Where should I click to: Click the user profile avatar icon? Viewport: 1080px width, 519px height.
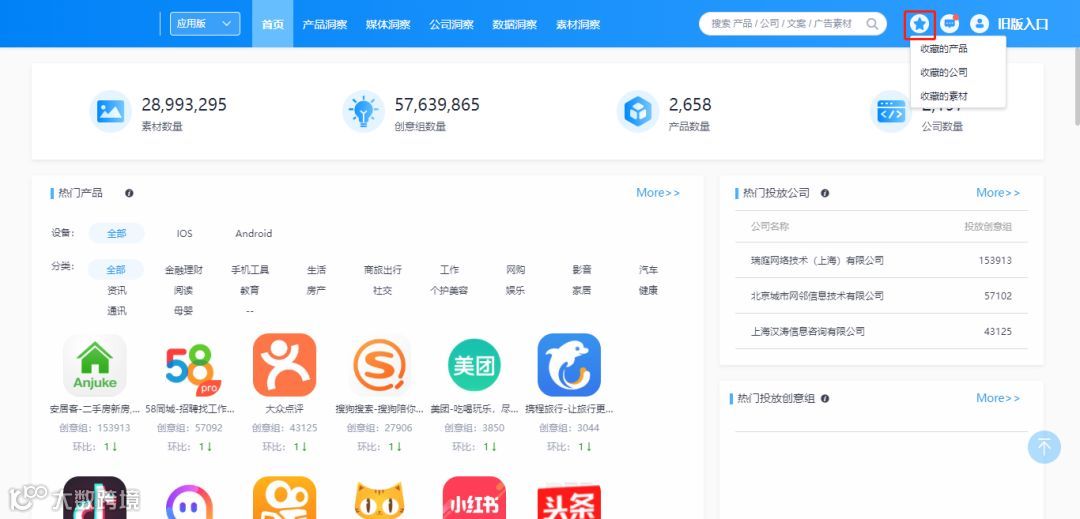(979, 24)
